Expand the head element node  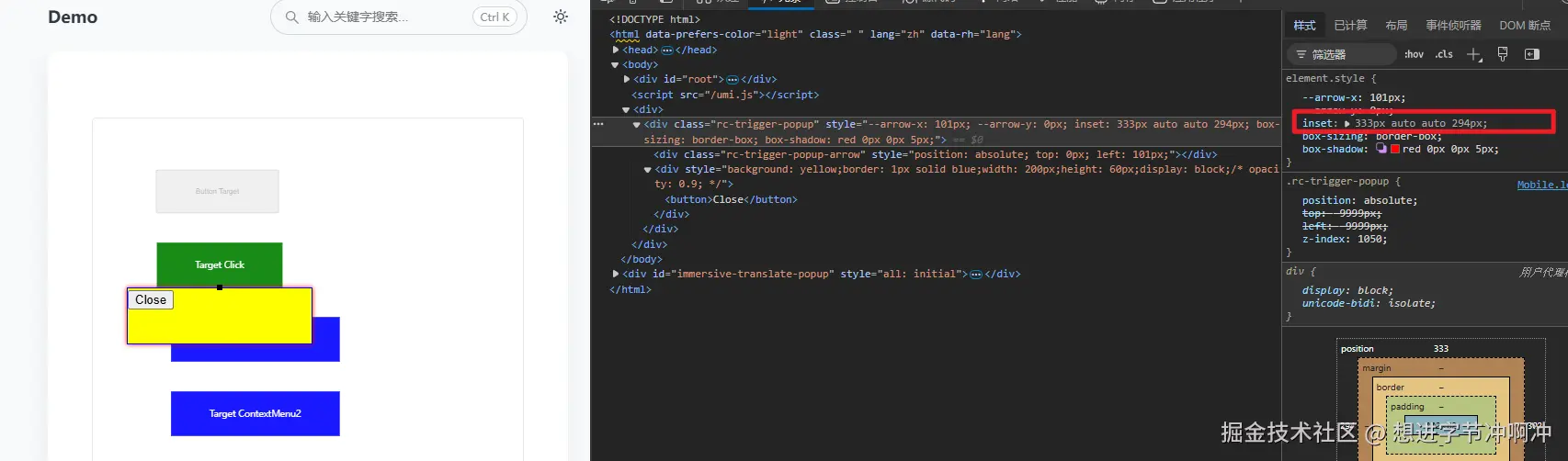[x=616, y=50]
